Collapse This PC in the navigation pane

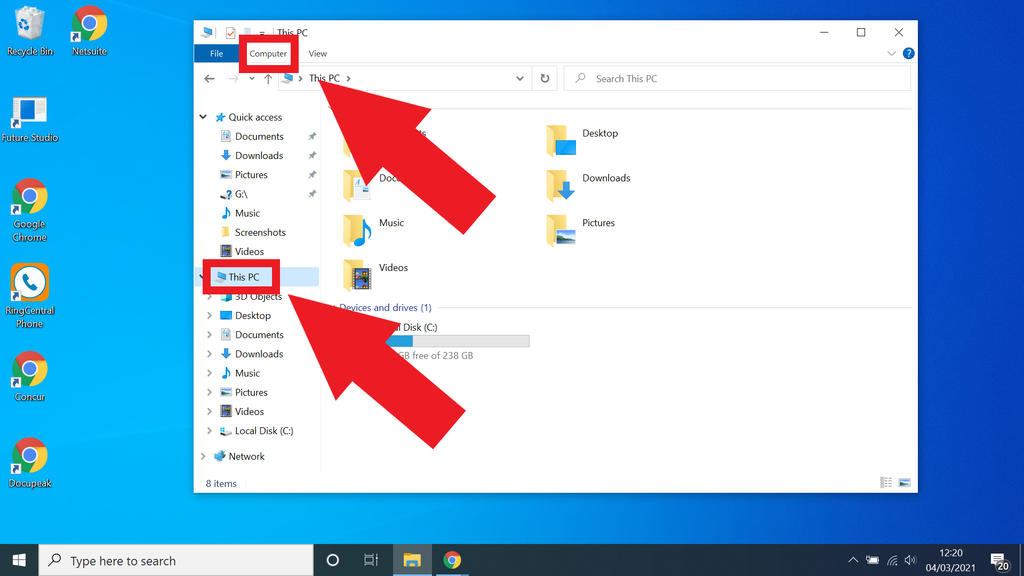pos(203,277)
